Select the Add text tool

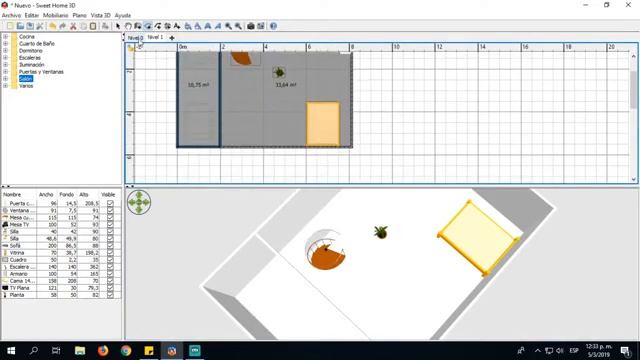177,26
